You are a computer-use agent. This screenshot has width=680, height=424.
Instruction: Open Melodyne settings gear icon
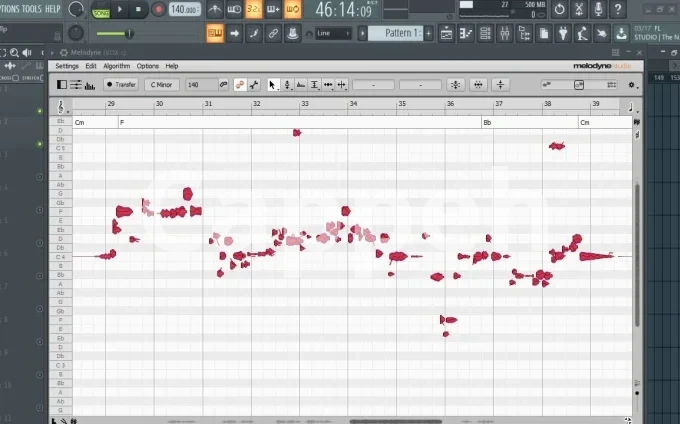tap(632, 85)
